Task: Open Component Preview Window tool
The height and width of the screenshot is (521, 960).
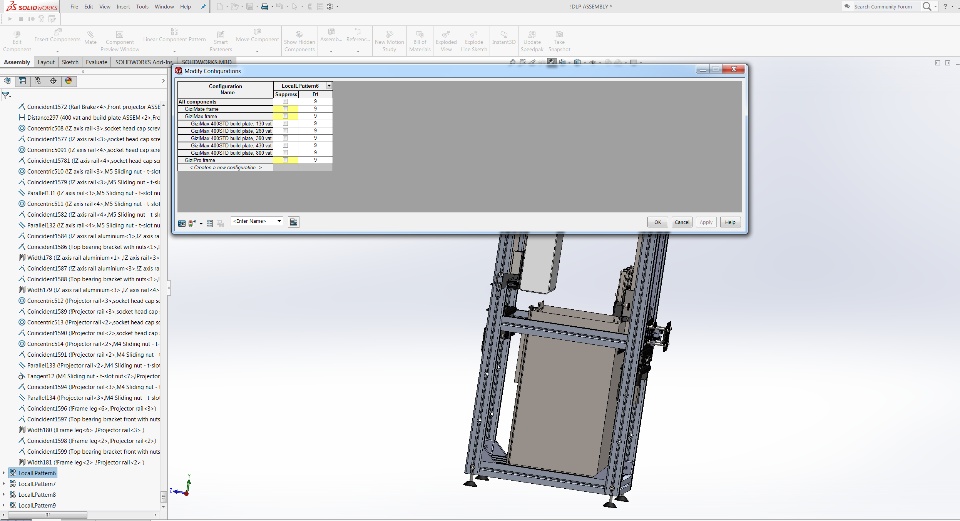Action: (119, 42)
